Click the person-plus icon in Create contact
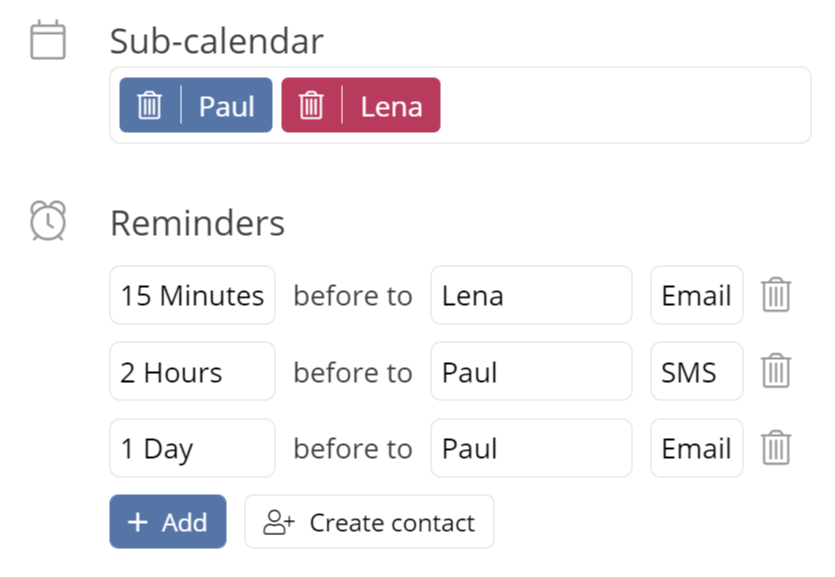Screen dimensions: 835x577 [279, 522]
